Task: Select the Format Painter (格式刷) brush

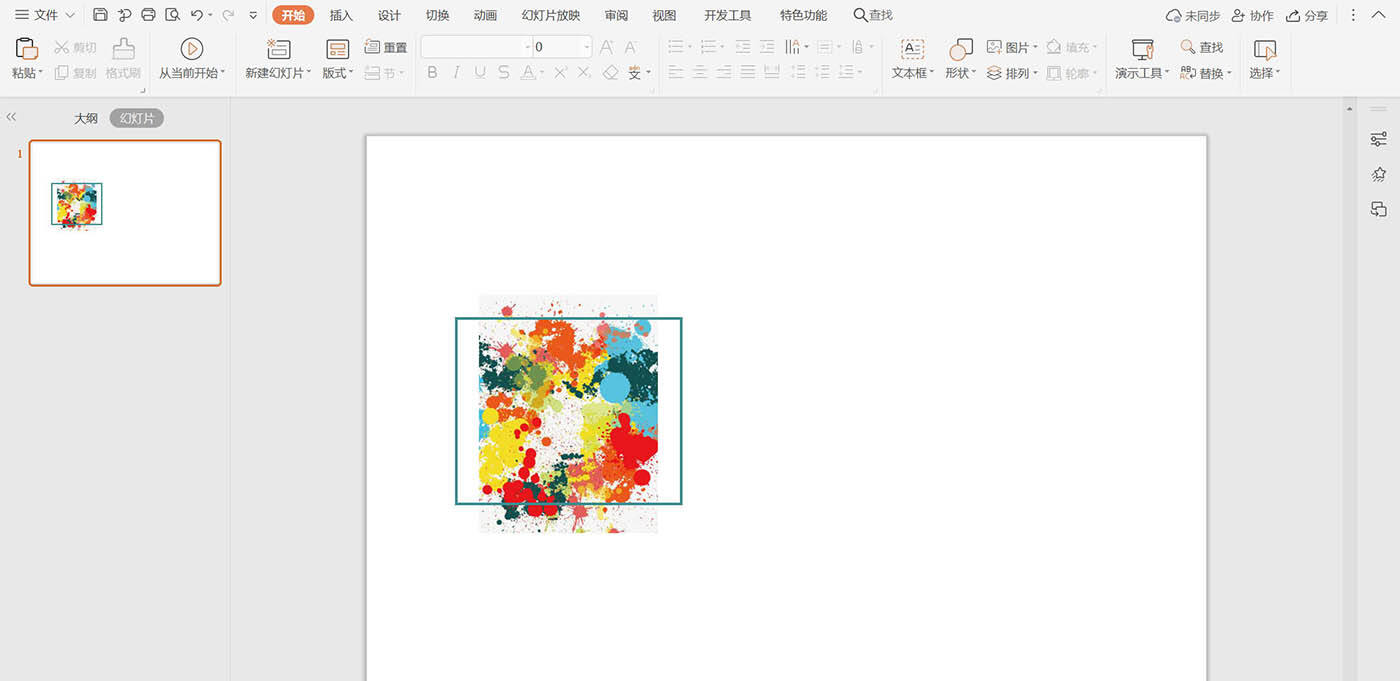Action: [x=123, y=59]
